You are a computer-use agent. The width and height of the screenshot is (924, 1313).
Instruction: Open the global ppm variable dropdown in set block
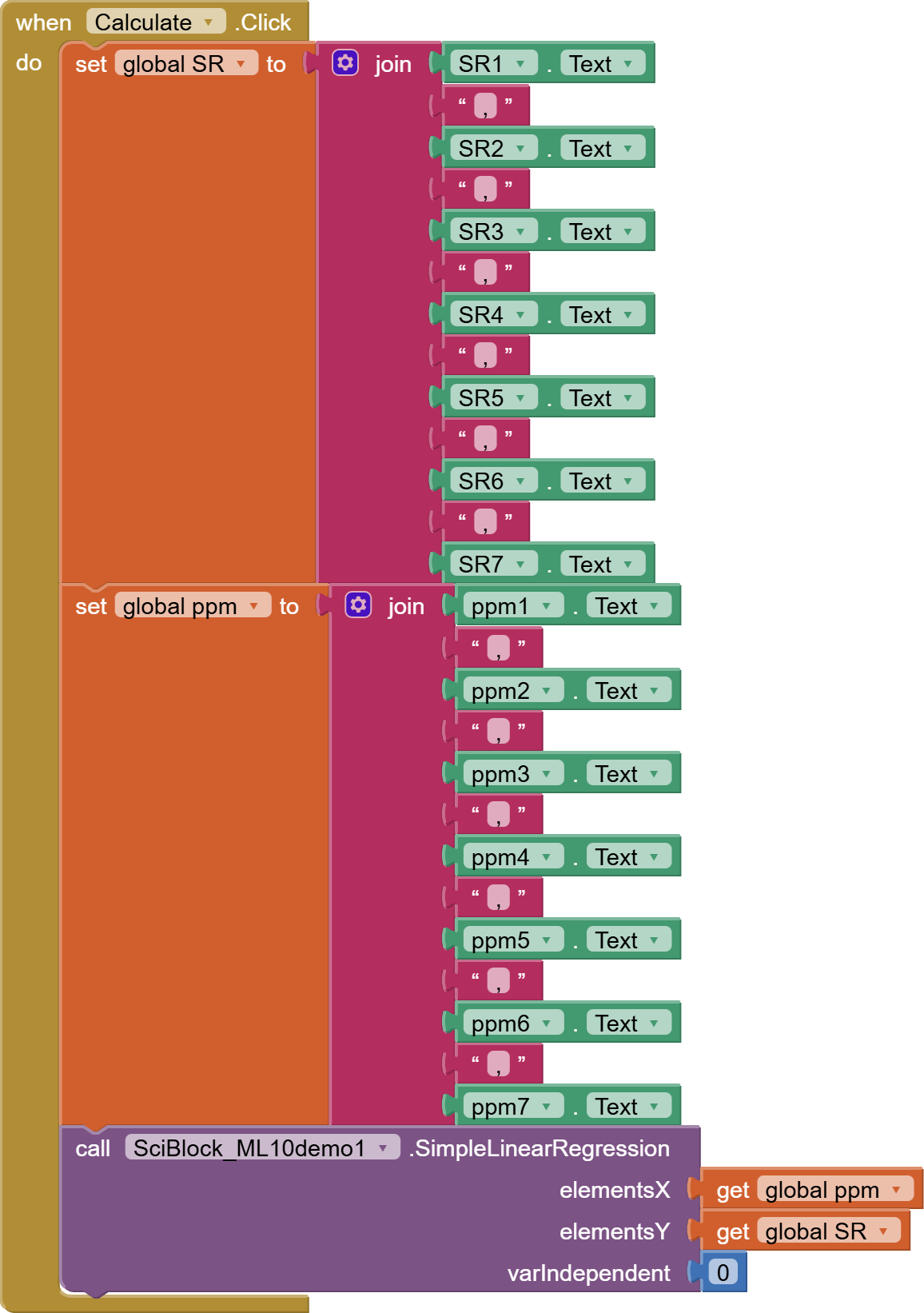(254, 606)
